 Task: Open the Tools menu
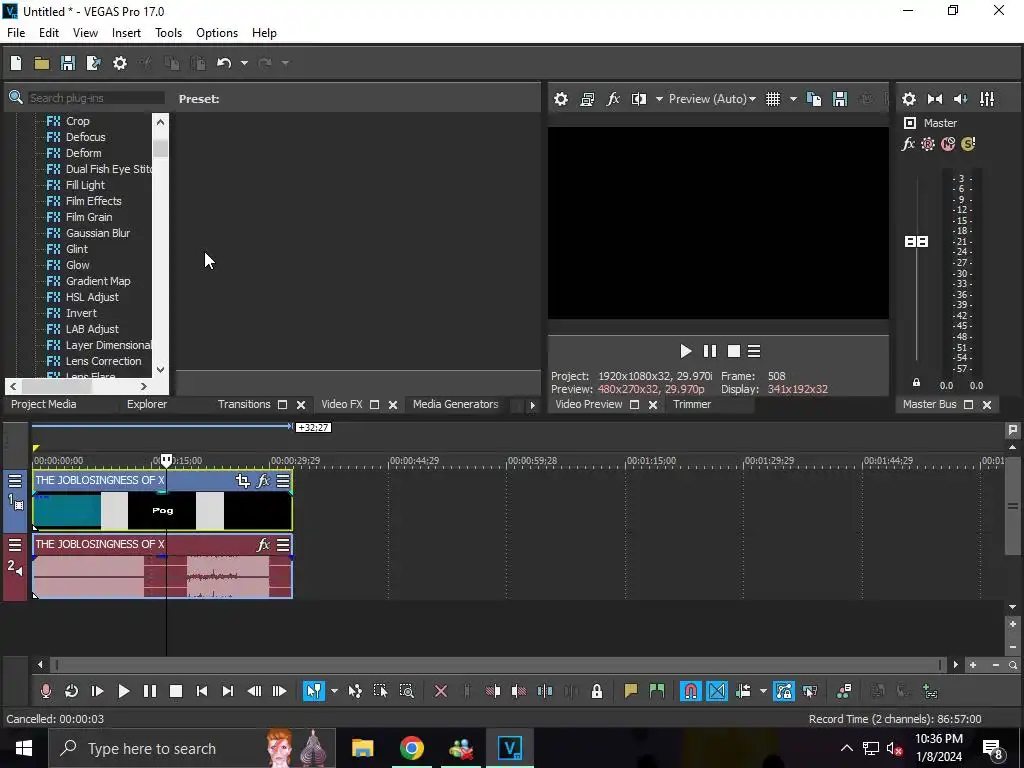[x=168, y=33]
